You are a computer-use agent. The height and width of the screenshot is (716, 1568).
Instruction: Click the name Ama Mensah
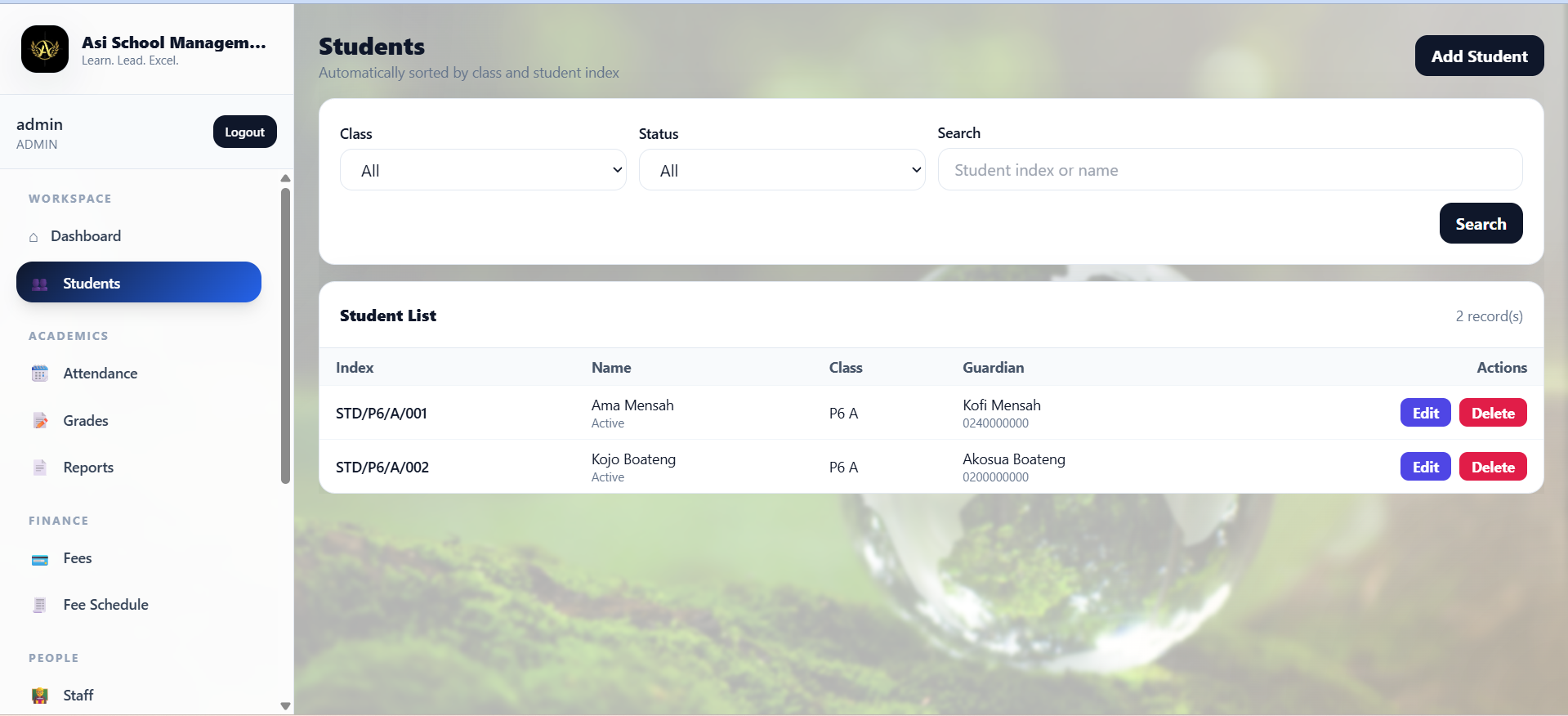pyautogui.click(x=632, y=405)
